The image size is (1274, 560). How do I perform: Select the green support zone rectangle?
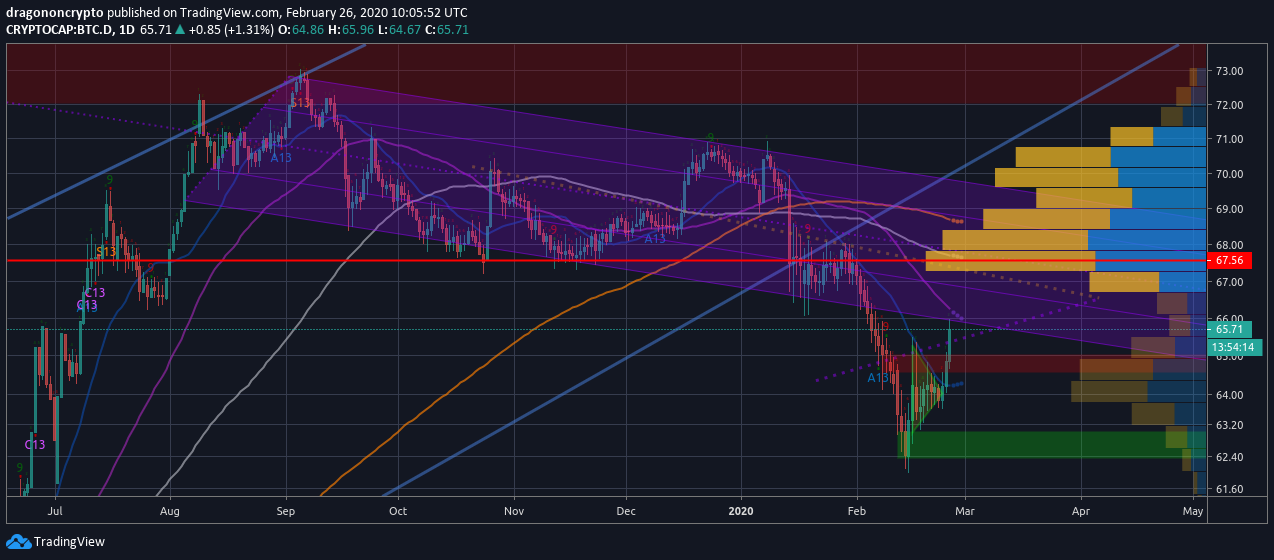1052,444
